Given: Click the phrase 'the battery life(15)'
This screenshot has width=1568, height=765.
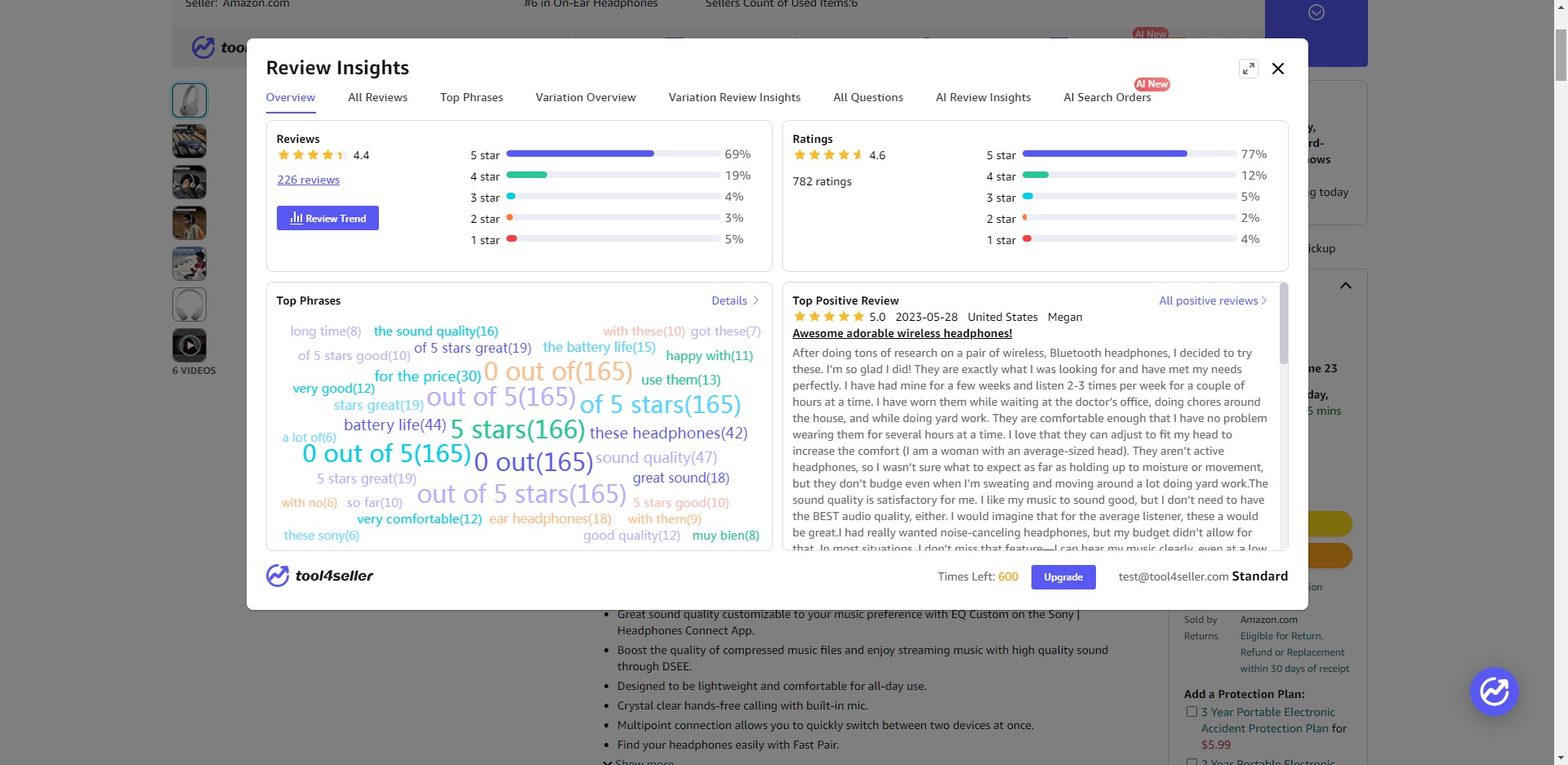Looking at the screenshot, I should click(599, 347).
